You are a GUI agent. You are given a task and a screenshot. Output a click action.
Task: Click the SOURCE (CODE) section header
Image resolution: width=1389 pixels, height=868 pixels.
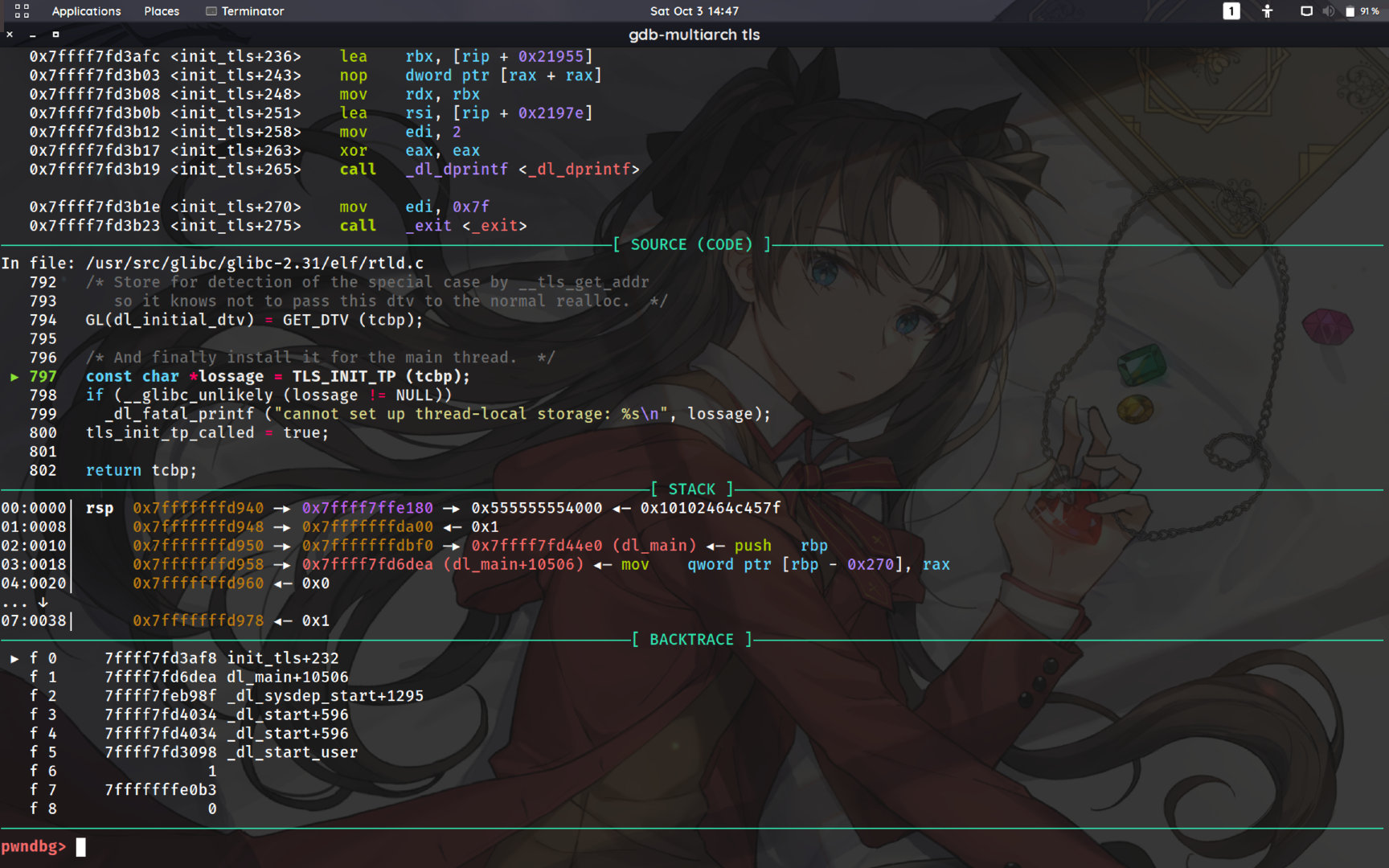(691, 244)
